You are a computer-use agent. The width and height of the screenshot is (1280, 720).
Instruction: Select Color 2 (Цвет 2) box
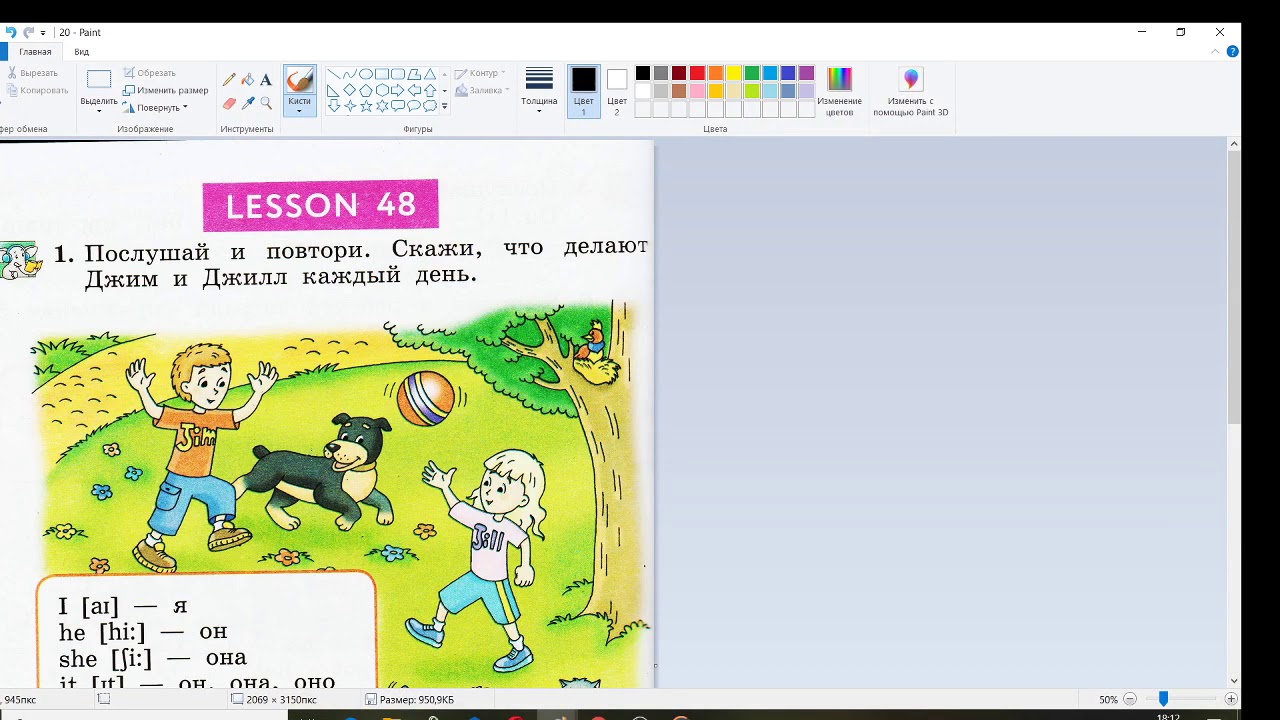tap(617, 91)
